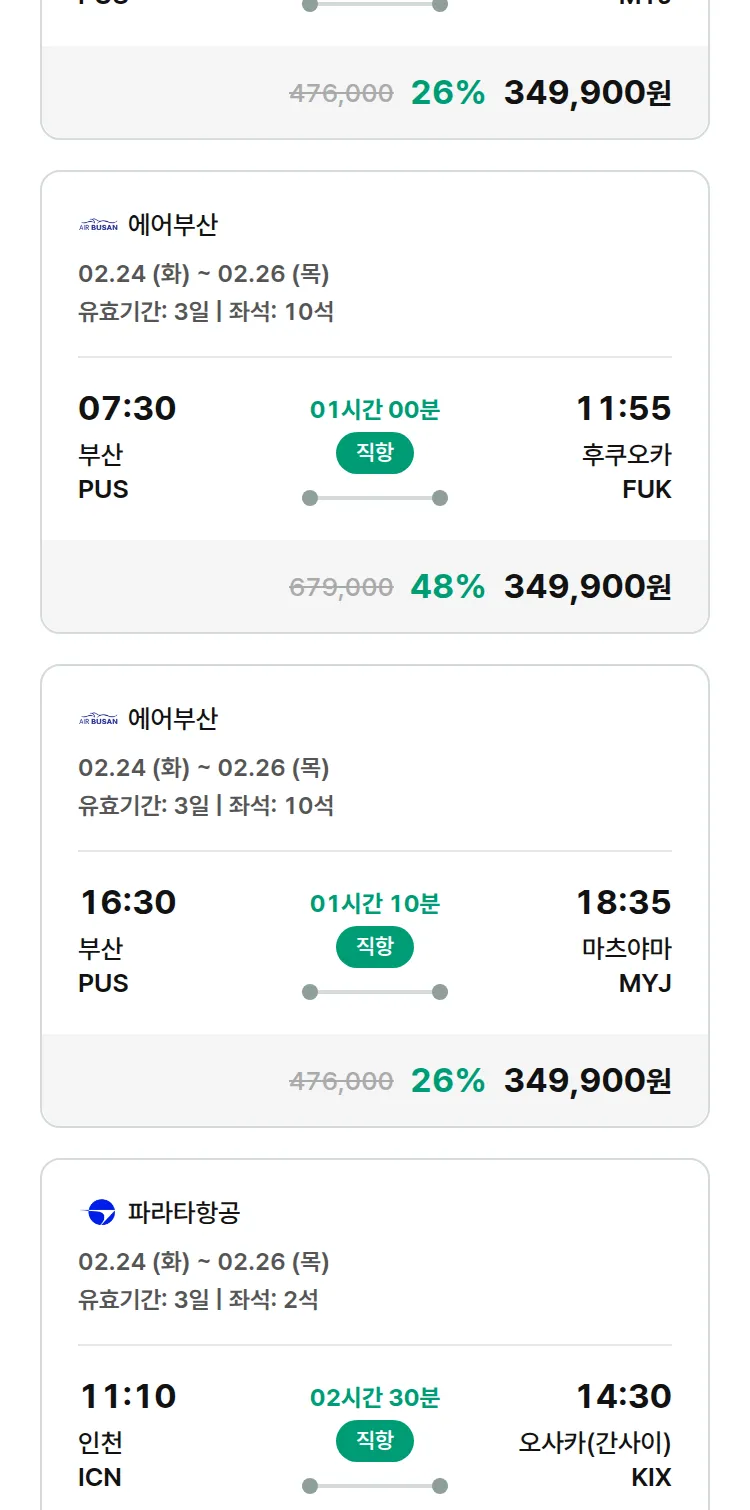Click the route line under 01시간 00분

pos(375,498)
